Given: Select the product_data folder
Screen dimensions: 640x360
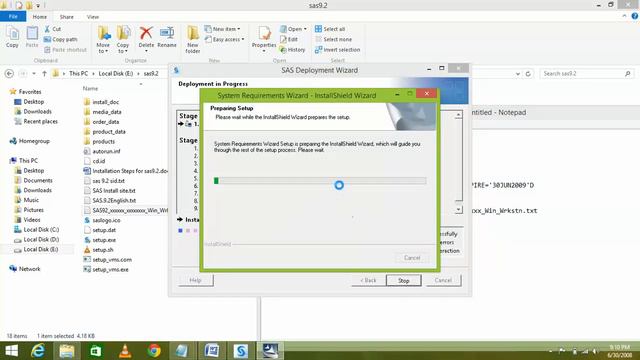Looking at the screenshot, I should pyautogui.click(x=104, y=131).
